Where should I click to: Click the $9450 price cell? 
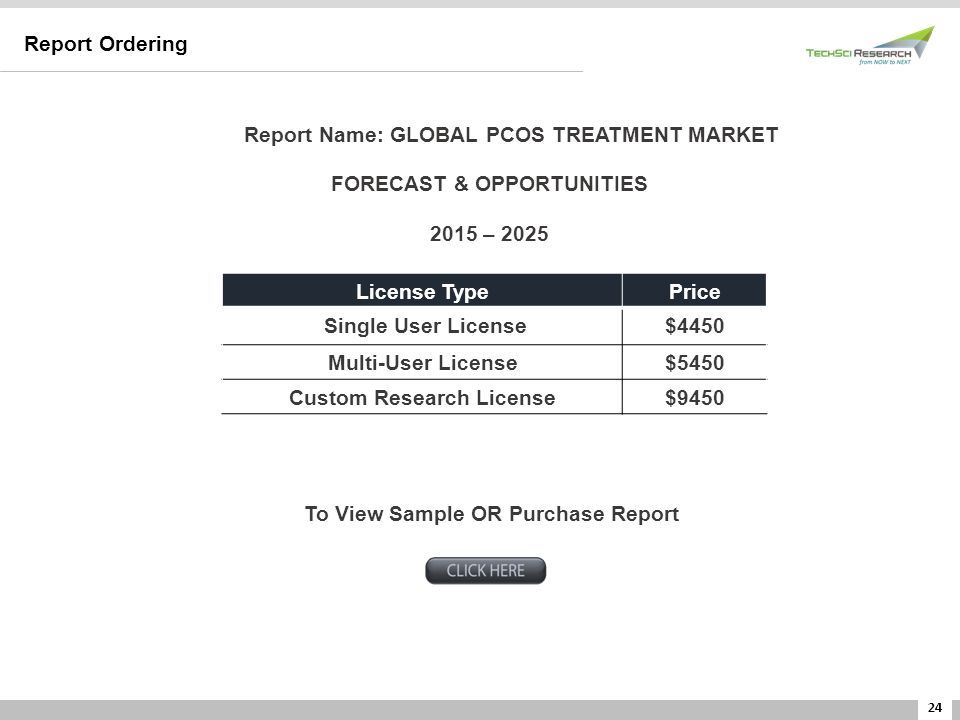click(x=694, y=397)
